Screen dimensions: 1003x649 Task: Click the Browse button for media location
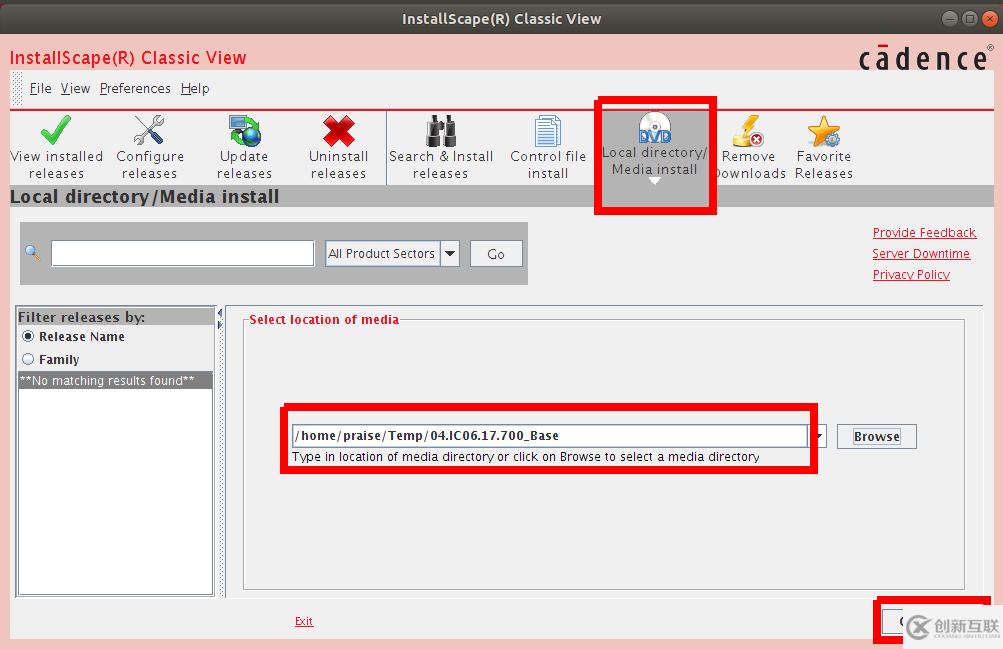875,436
